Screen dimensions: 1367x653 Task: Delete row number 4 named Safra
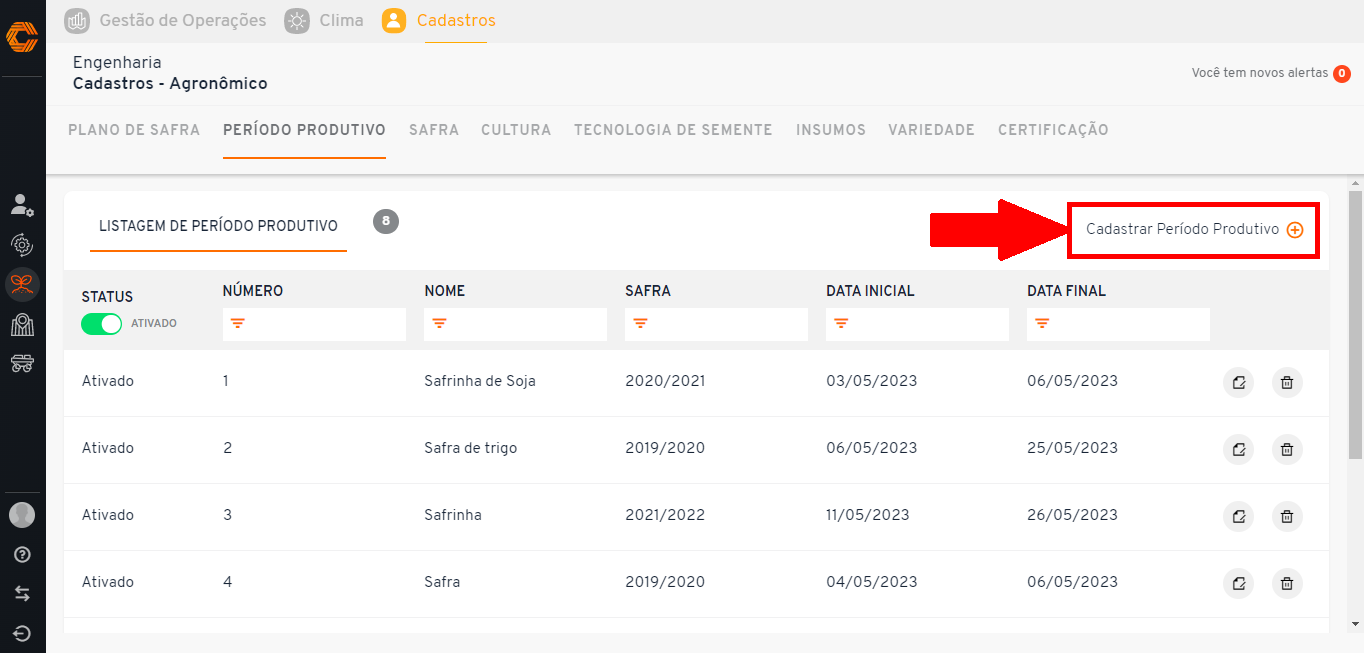point(1287,583)
